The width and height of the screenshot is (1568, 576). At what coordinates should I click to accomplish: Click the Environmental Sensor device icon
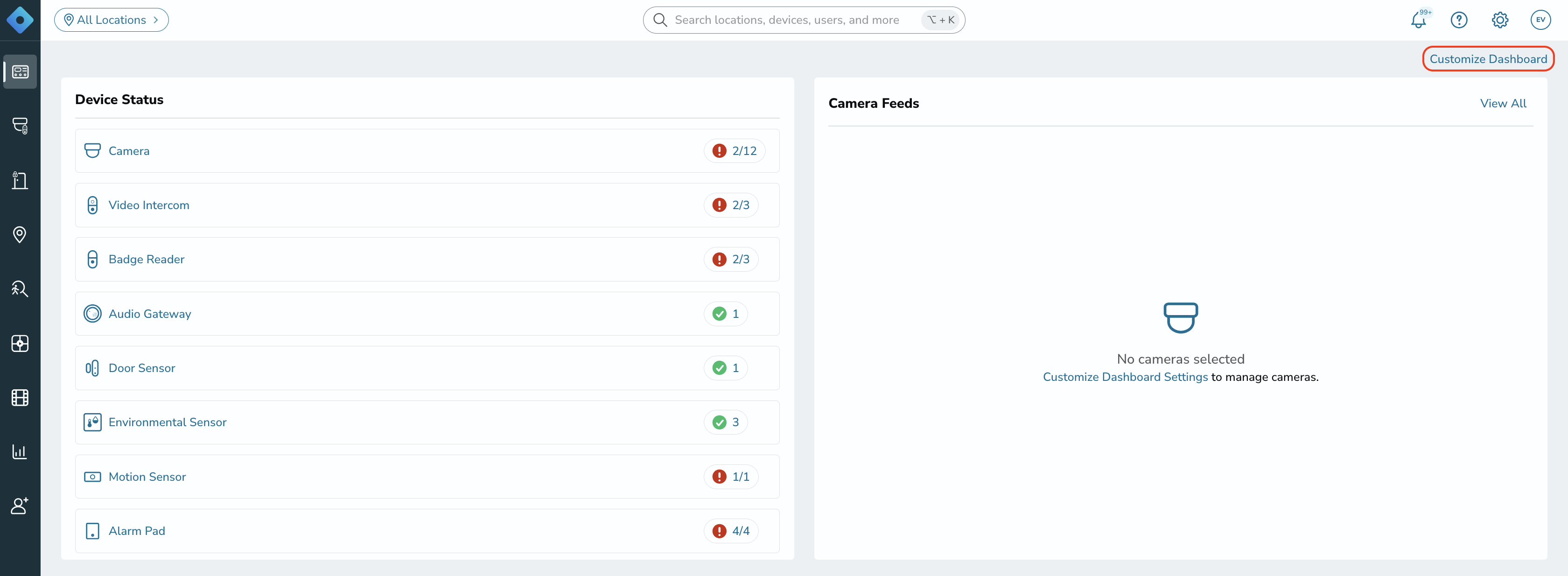point(92,422)
